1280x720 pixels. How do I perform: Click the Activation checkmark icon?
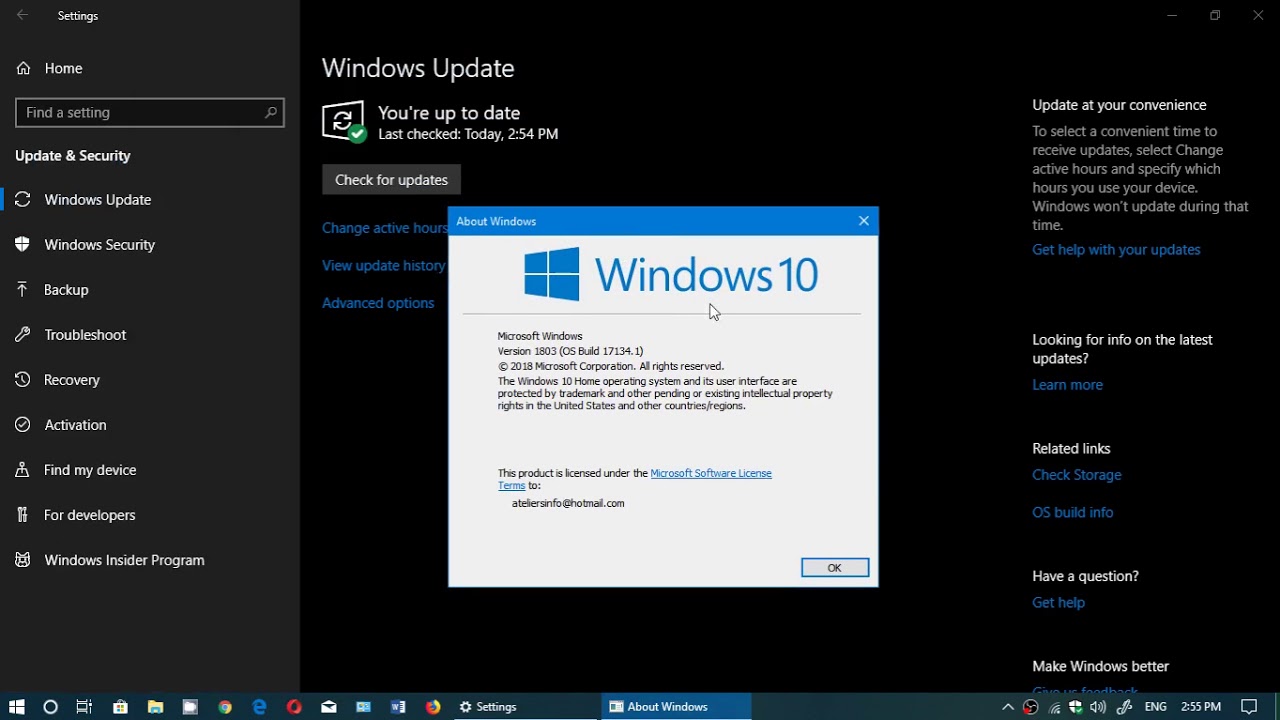23,425
